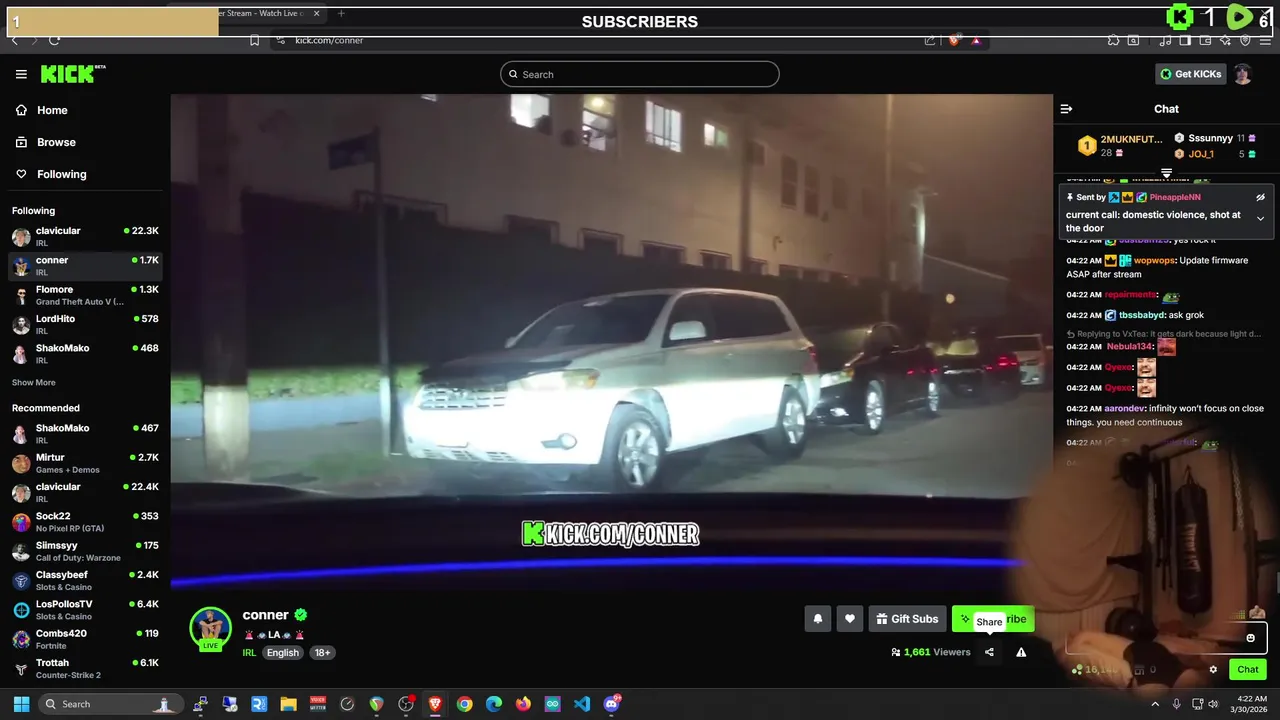
Task: Click the report warning triangle icon
Action: (x=1021, y=652)
